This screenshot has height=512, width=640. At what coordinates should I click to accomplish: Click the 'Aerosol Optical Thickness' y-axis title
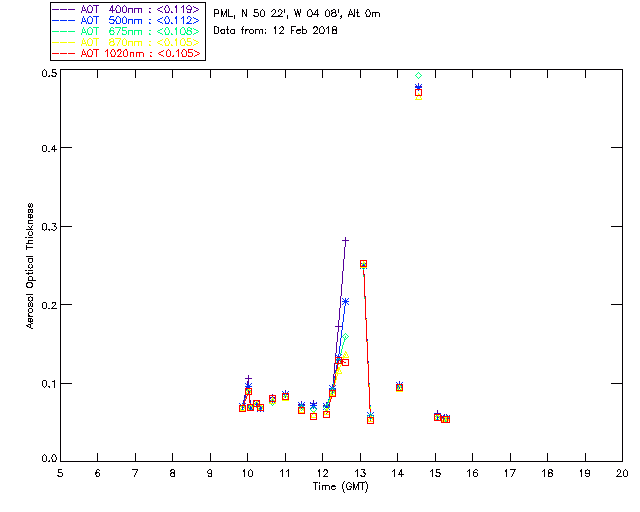(30, 266)
